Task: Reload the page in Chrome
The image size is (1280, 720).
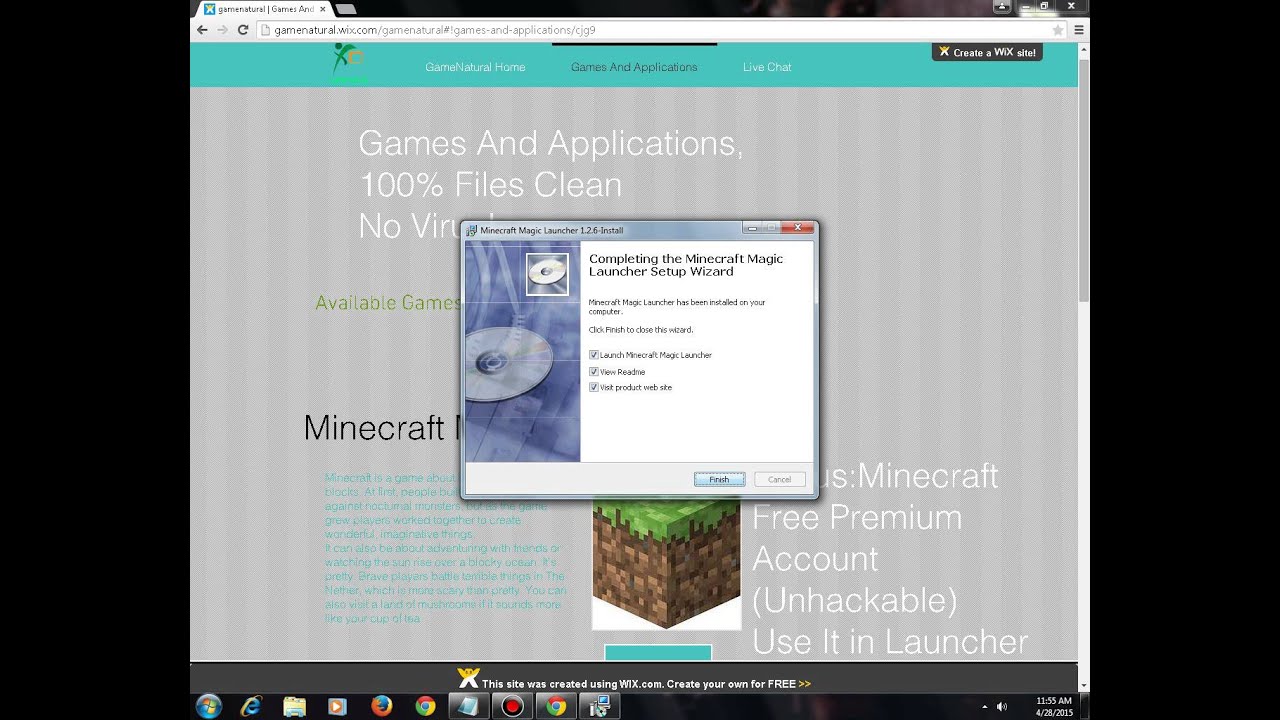Action: coord(243,30)
